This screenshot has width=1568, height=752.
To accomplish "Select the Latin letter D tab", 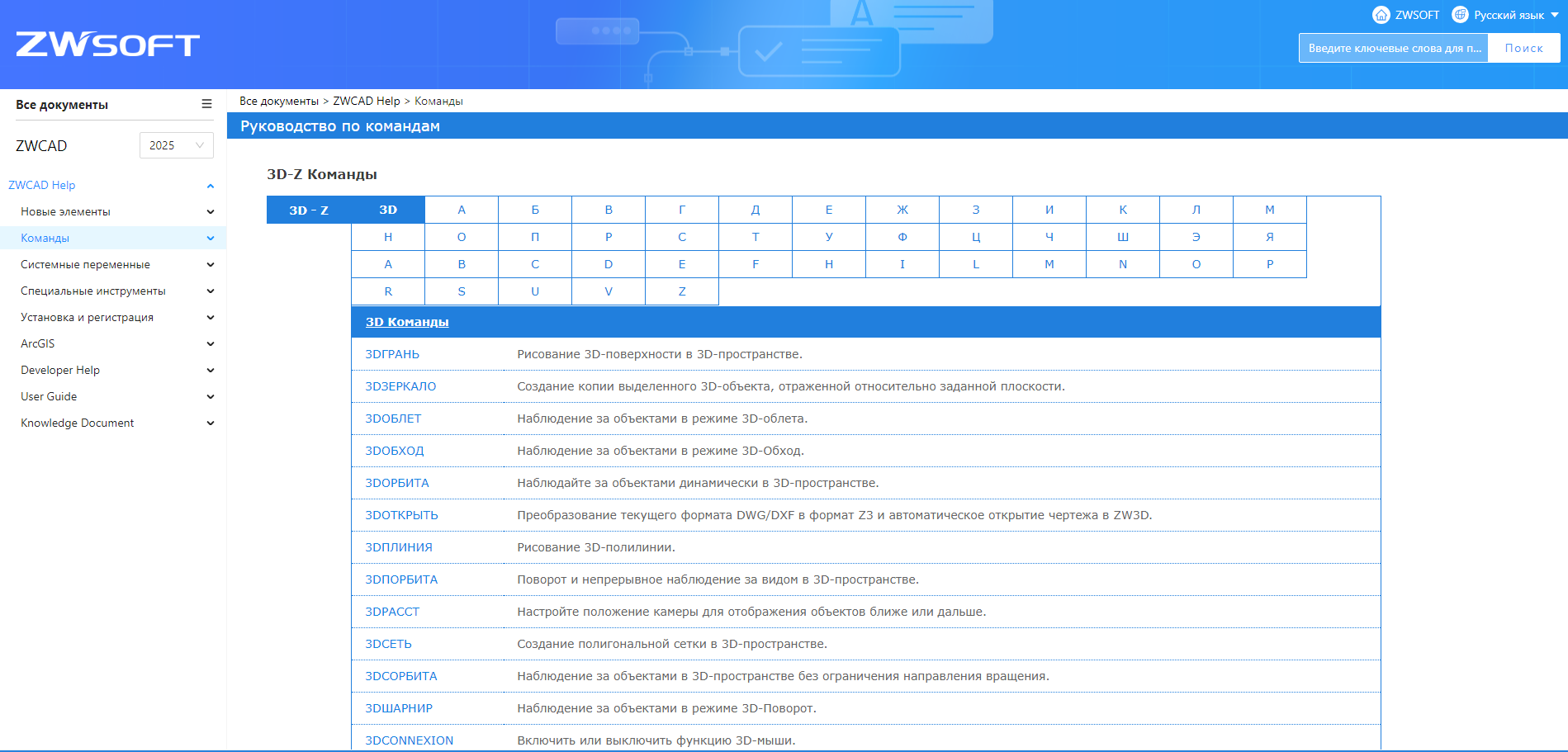I will point(609,264).
